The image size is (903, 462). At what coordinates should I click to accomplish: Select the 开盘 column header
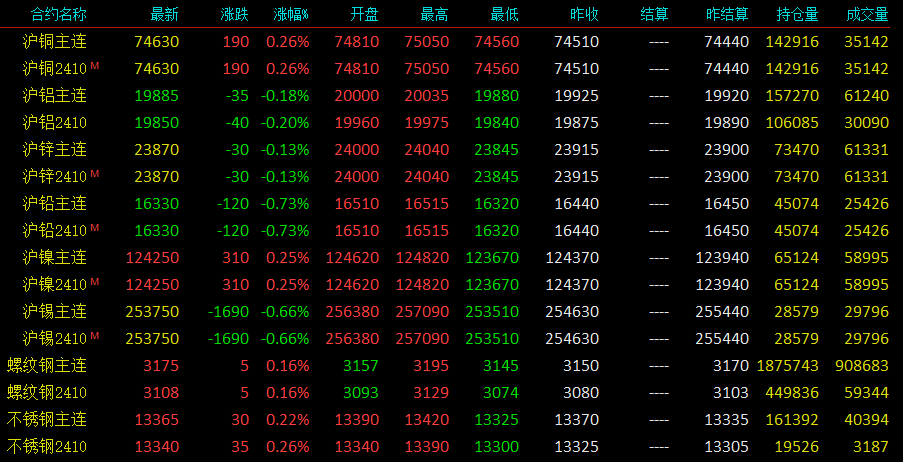tap(365, 15)
